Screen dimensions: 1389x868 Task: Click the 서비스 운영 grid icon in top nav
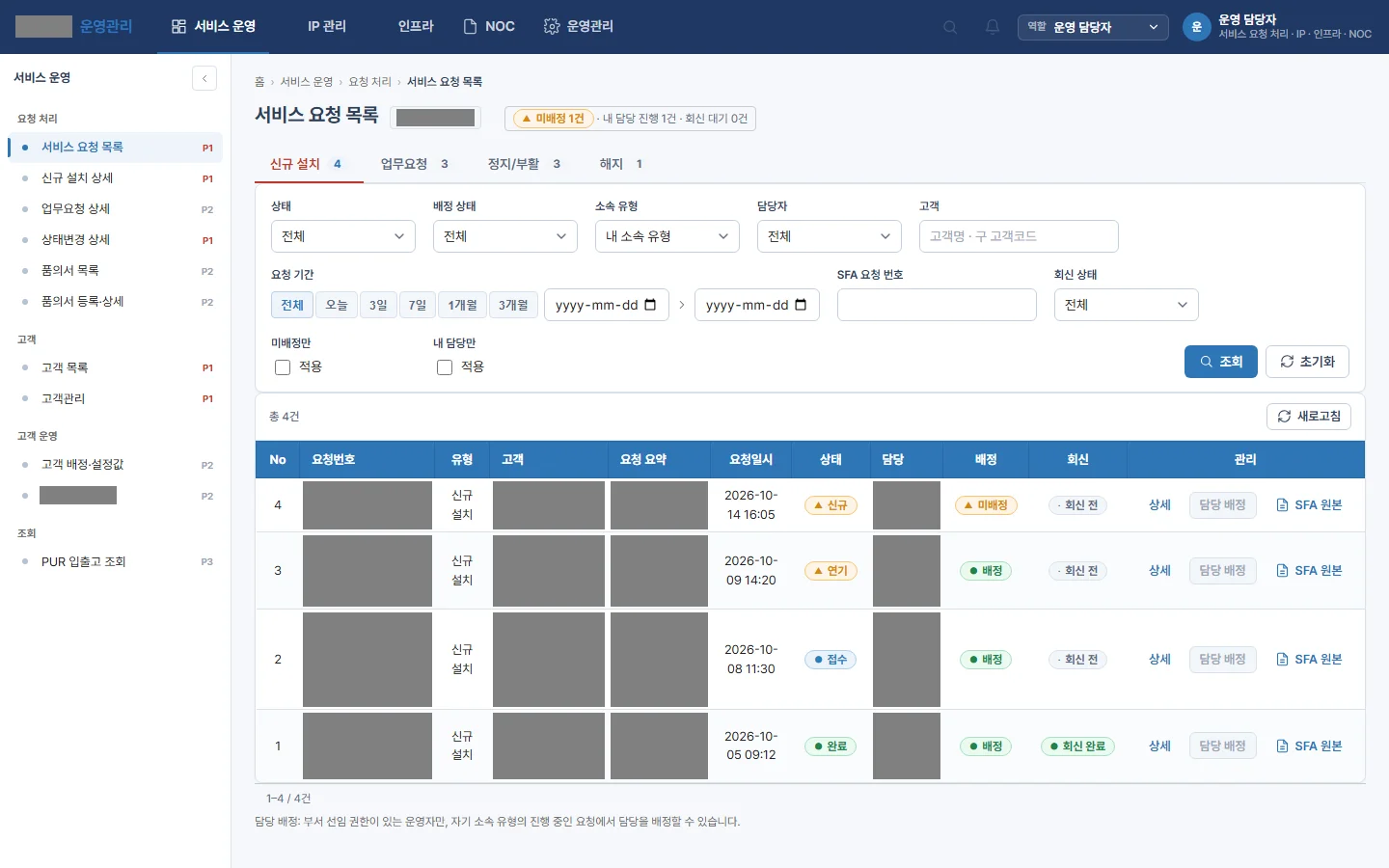(178, 27)
